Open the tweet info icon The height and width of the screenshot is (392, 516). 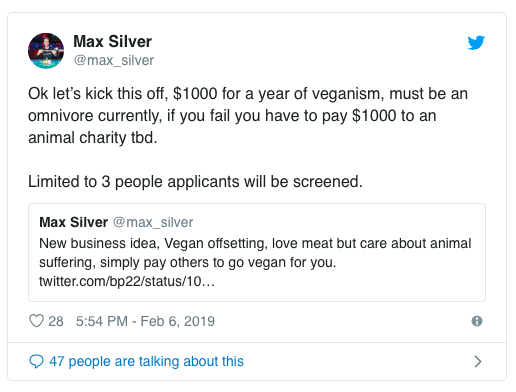[477, 321]
